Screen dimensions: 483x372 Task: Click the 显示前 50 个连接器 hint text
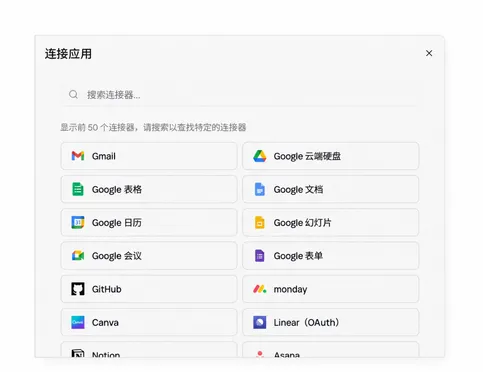coord(153,127)
